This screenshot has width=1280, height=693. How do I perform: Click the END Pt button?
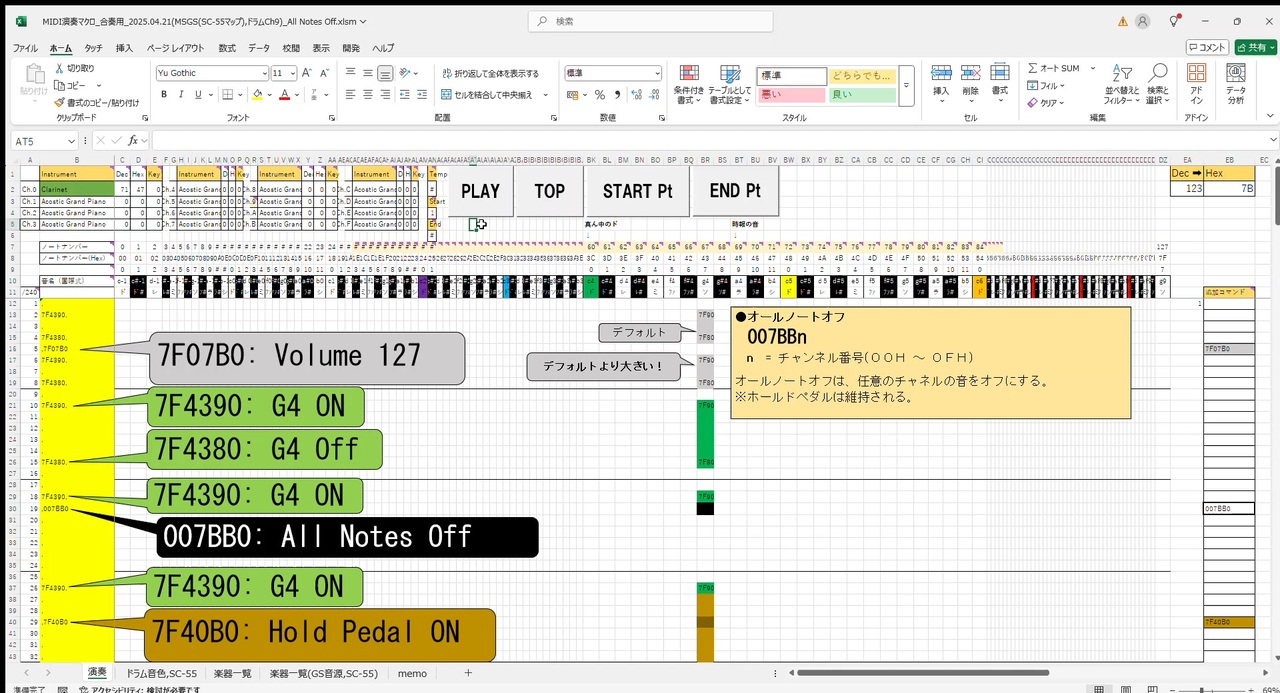(x=735, y=191)
